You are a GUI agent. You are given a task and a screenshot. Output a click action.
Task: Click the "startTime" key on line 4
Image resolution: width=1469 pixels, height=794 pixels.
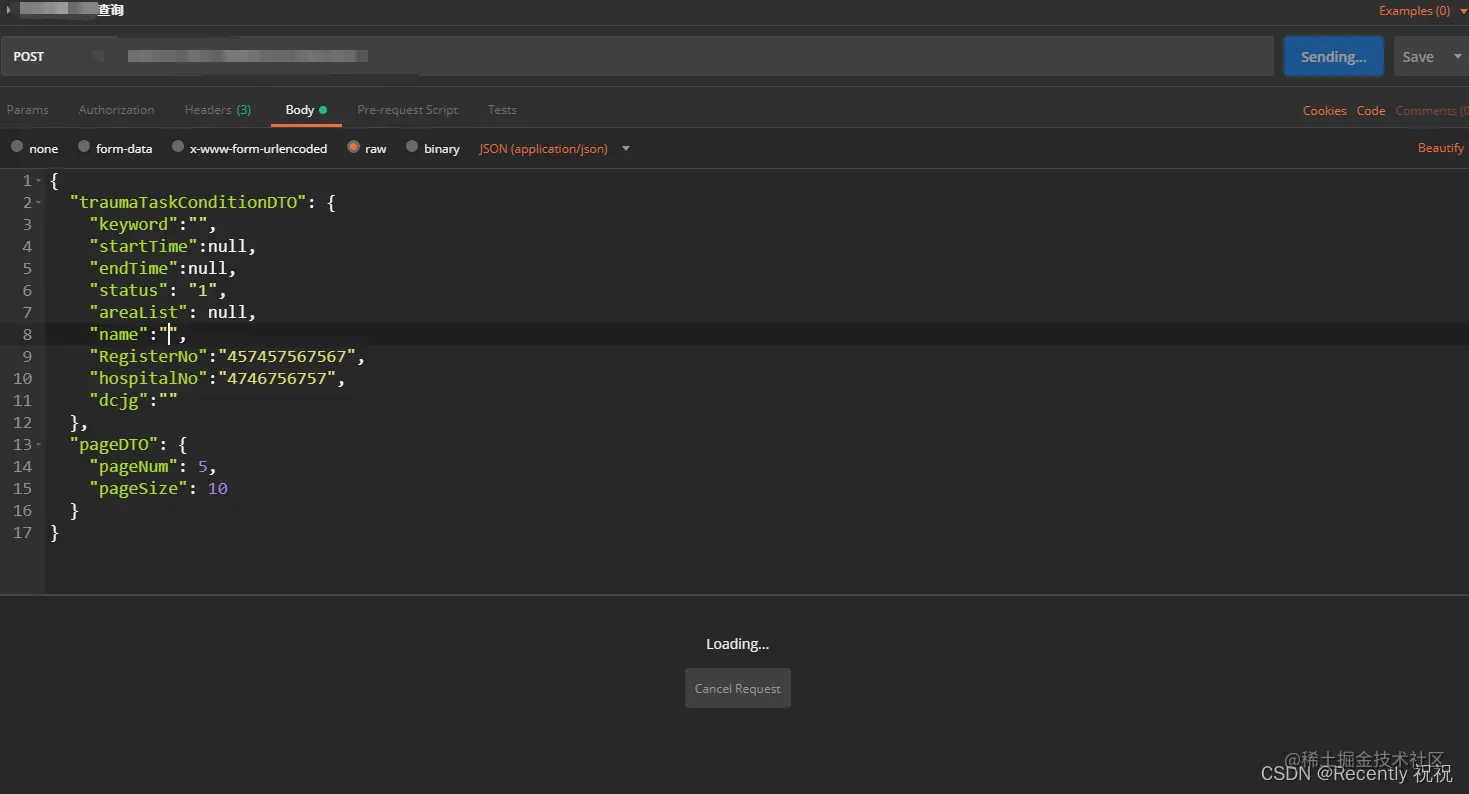[143, 246]
